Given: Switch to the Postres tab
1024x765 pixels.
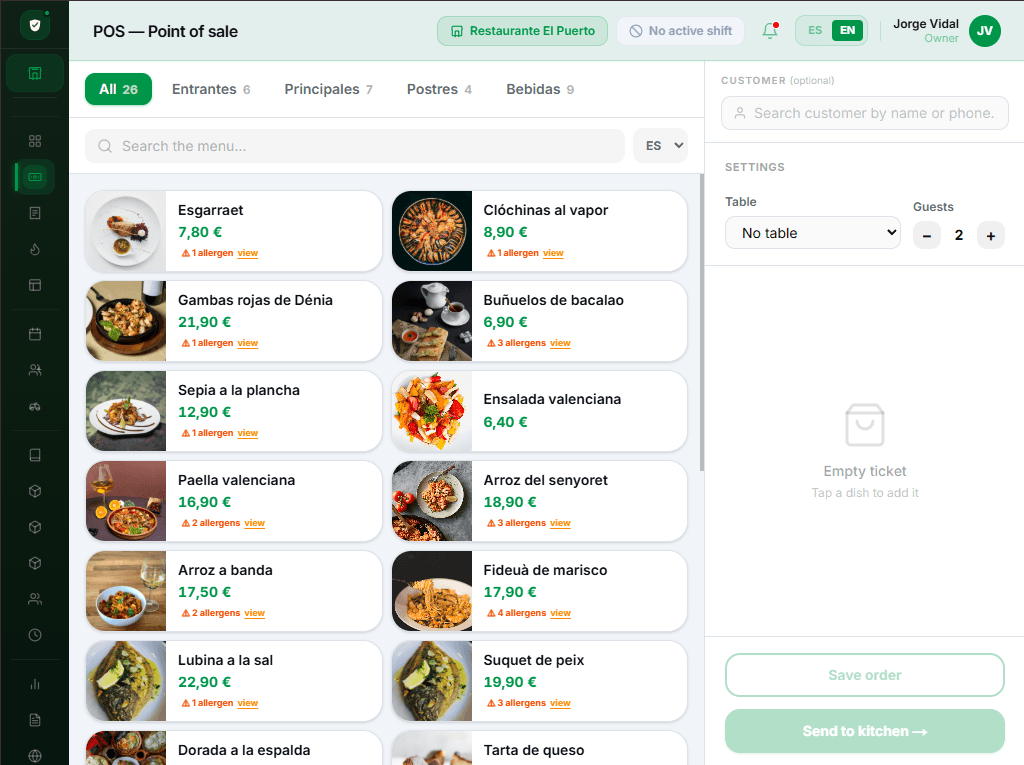Looking at the screenshot, I should click(439, 90).
